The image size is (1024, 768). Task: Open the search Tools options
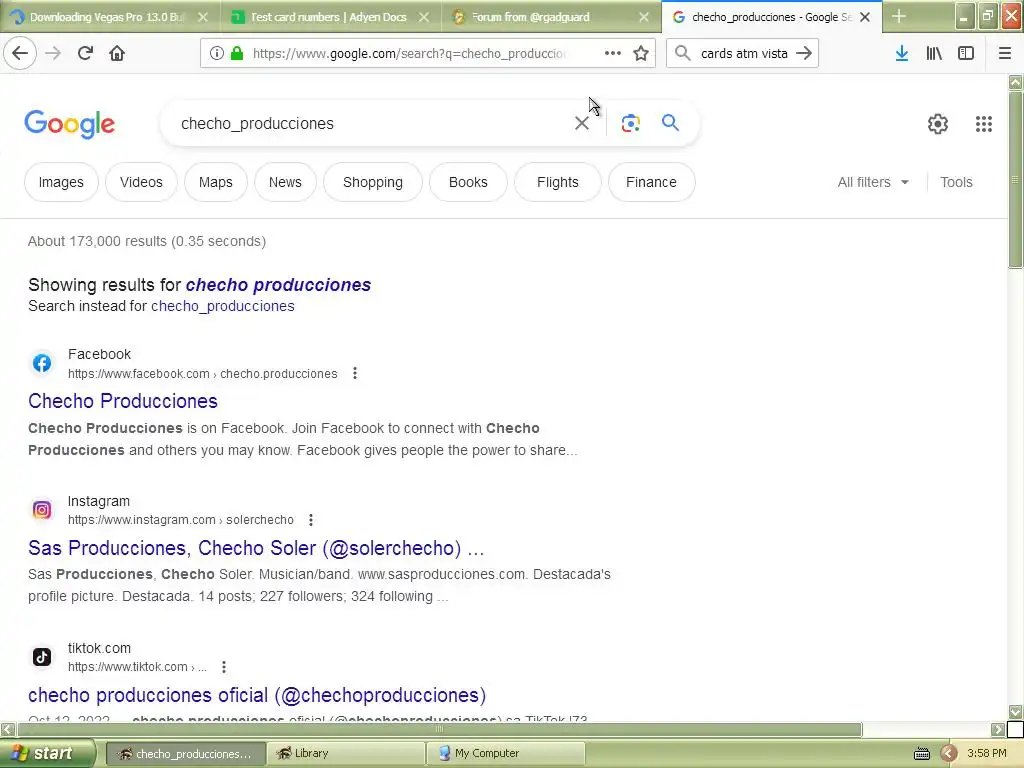pos(956,182)
